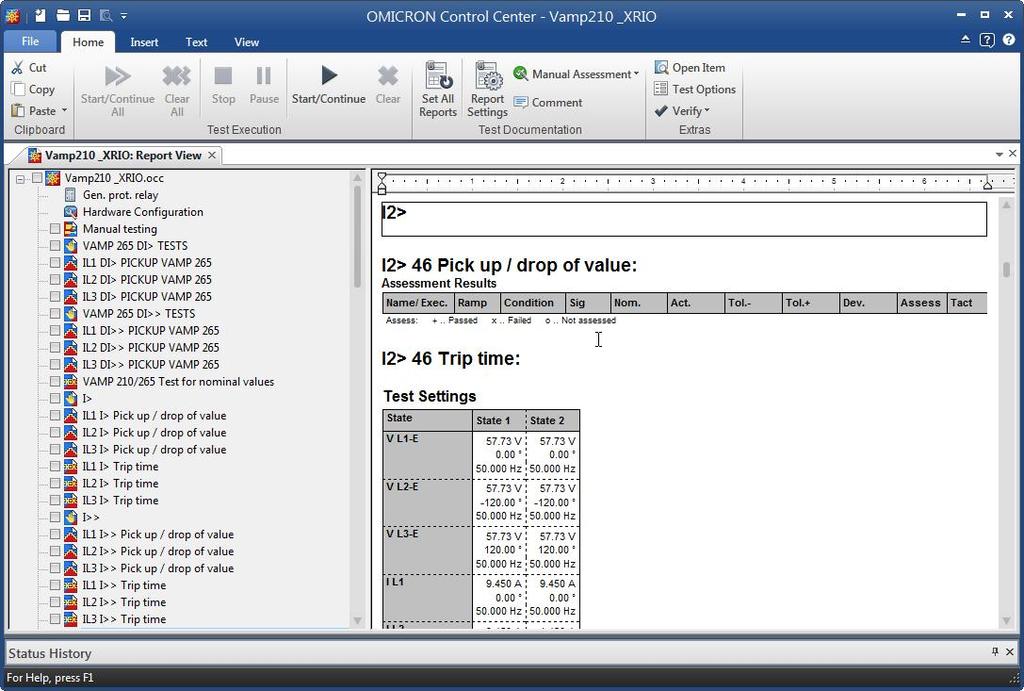
Task: Click test tree scroll down arrow
Action: point(357,620)
